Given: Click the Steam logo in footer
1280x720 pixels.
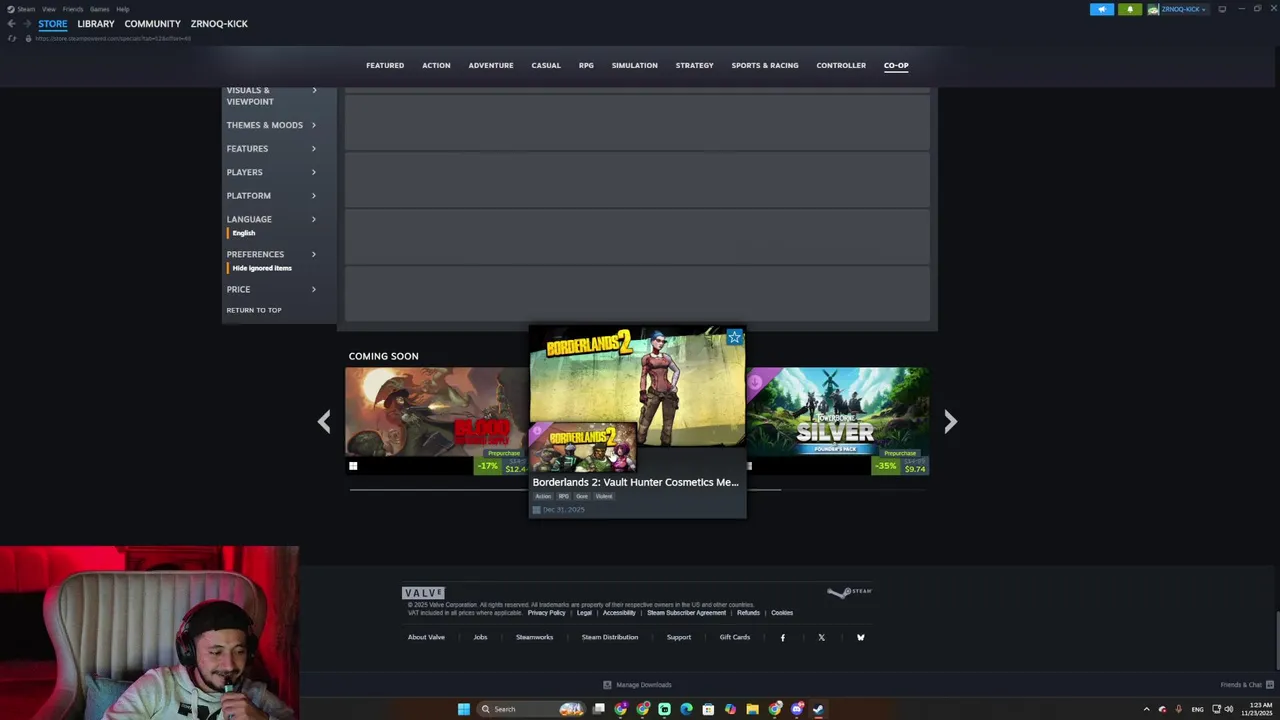Looking at the screenshot, I should tap(849, 592).
